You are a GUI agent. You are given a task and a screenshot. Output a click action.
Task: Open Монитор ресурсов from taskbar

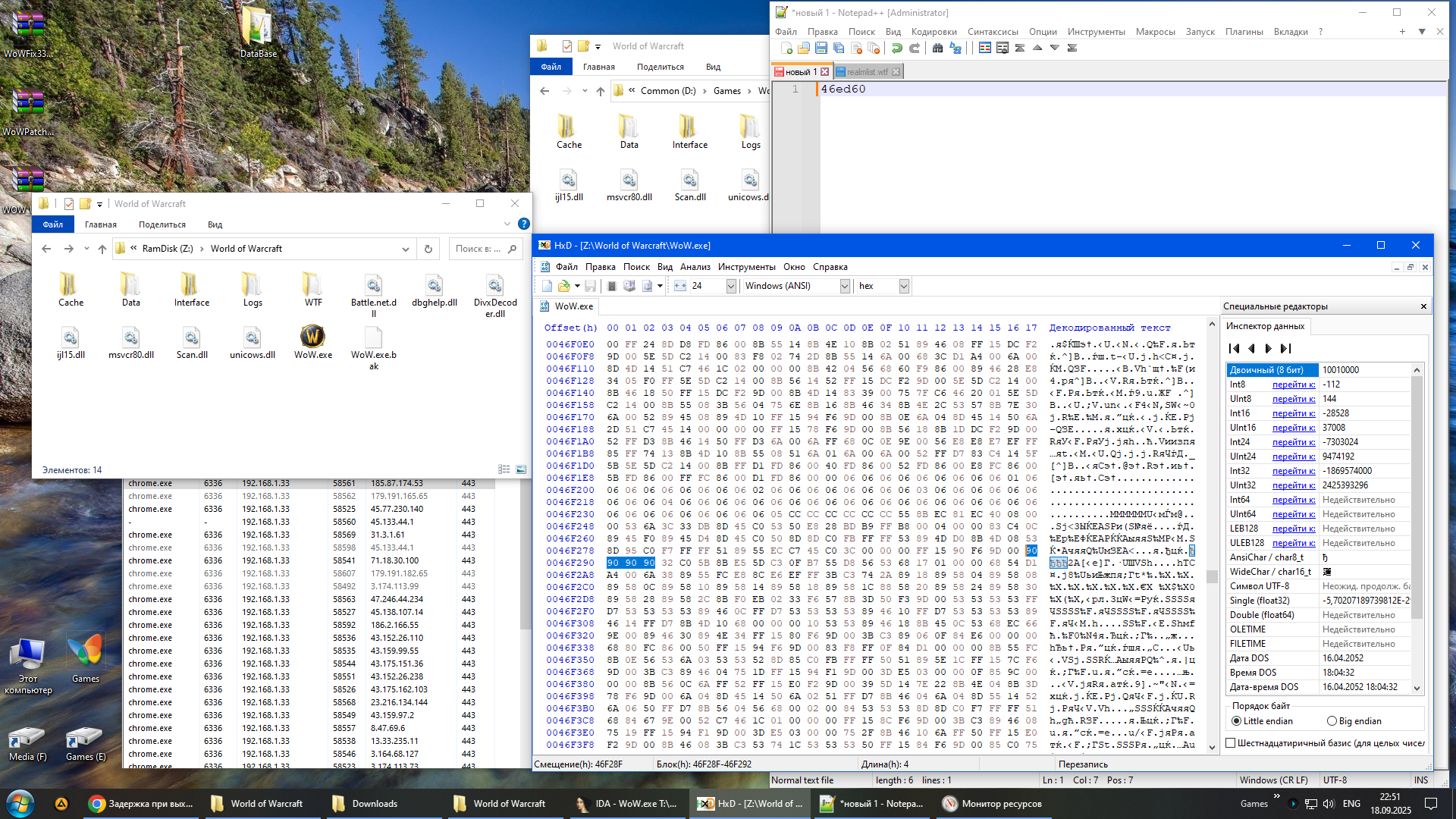993,804
